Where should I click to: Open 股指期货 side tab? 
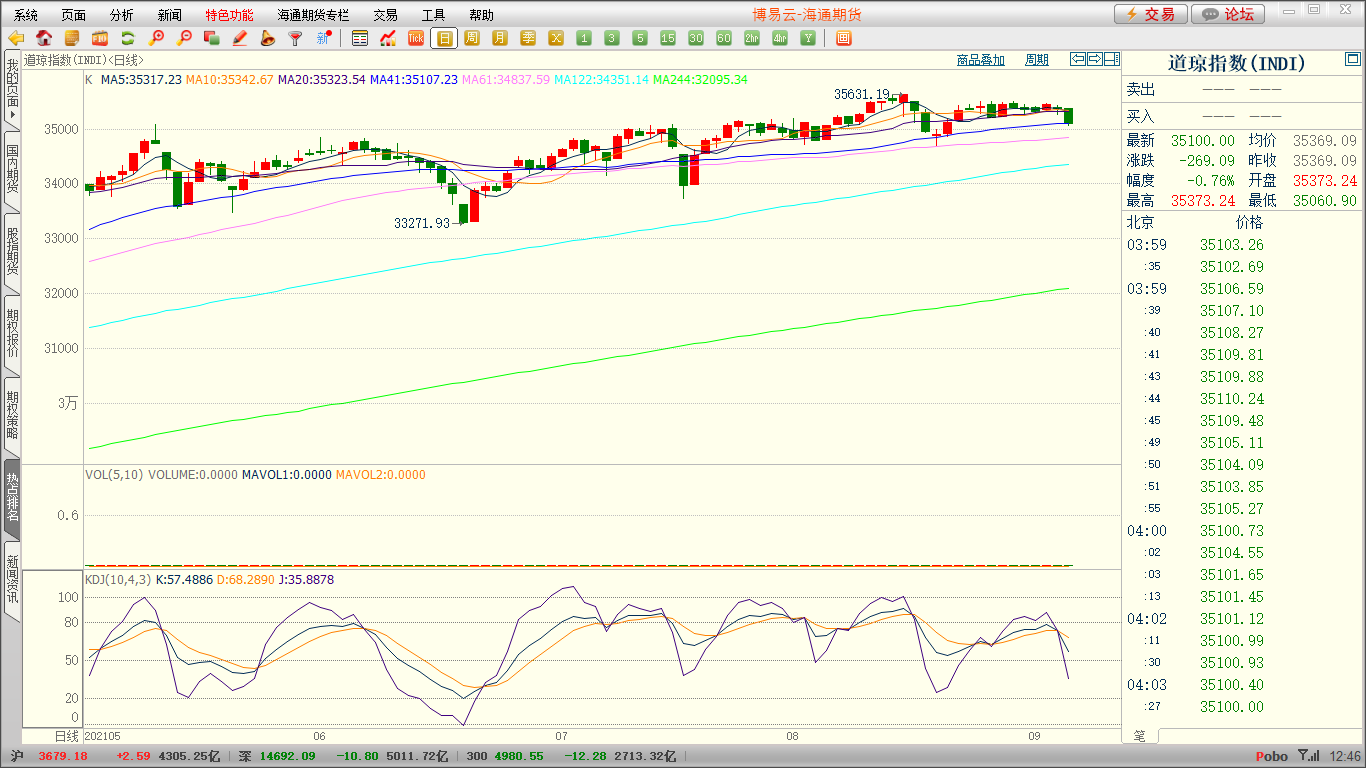click(x=12, y=252)
